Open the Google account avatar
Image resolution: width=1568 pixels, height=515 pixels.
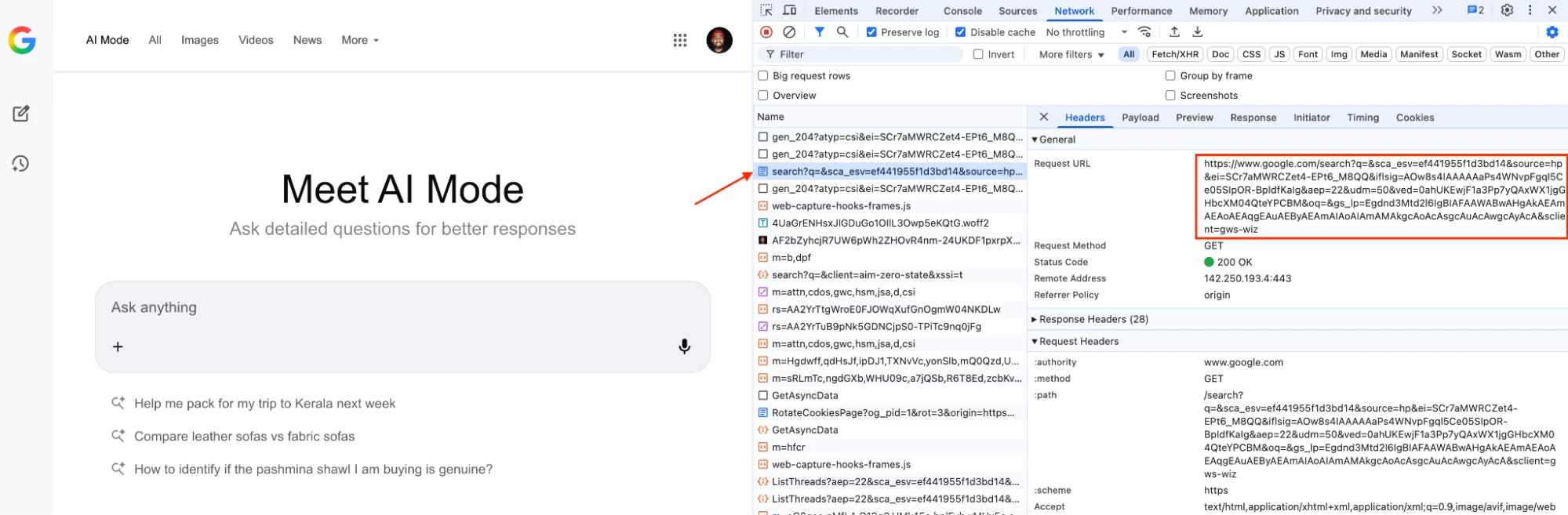click(719, 40)
